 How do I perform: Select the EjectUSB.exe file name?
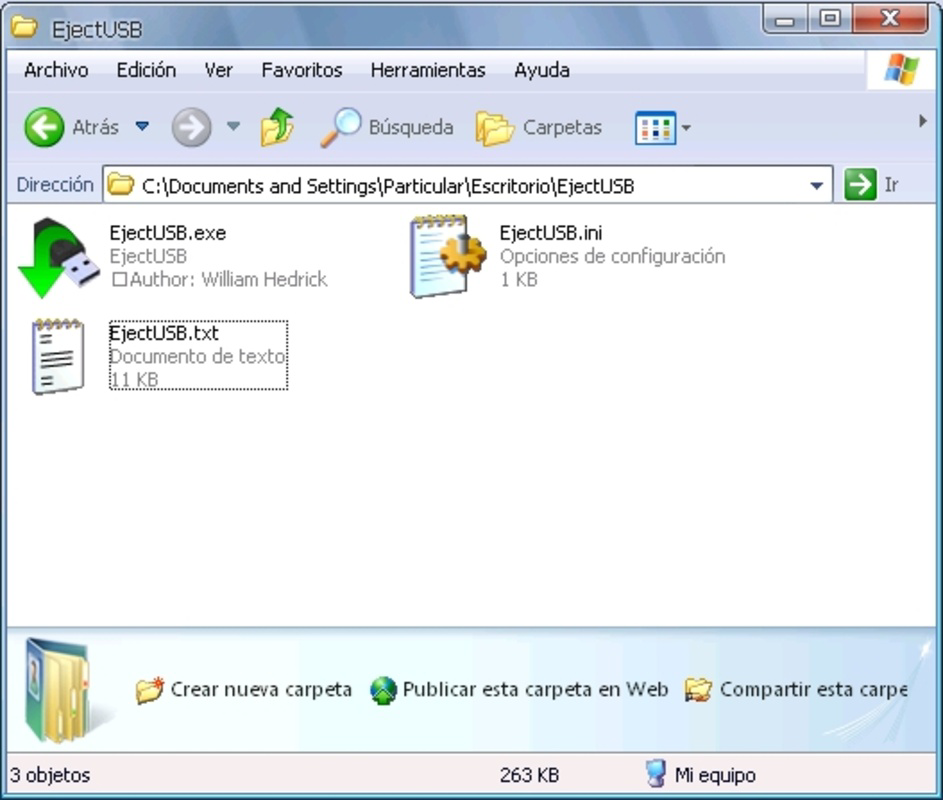[168, 233]
